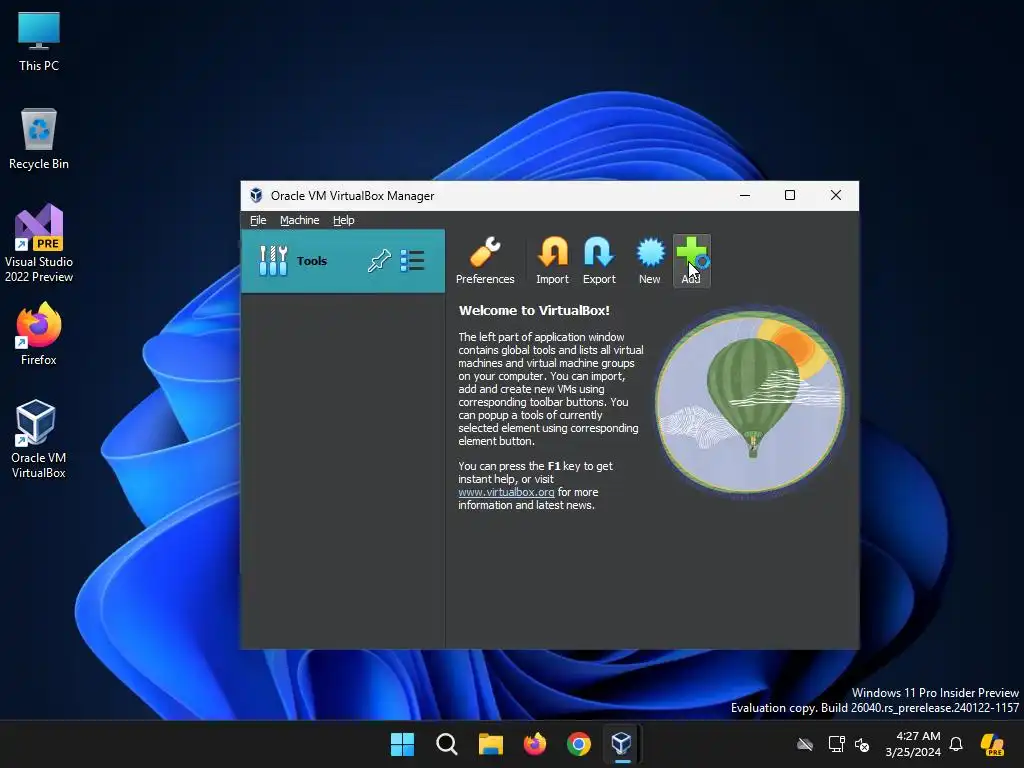Click the Add machine green plus icon
1024x768 pixels.
(x=692, y=261)
